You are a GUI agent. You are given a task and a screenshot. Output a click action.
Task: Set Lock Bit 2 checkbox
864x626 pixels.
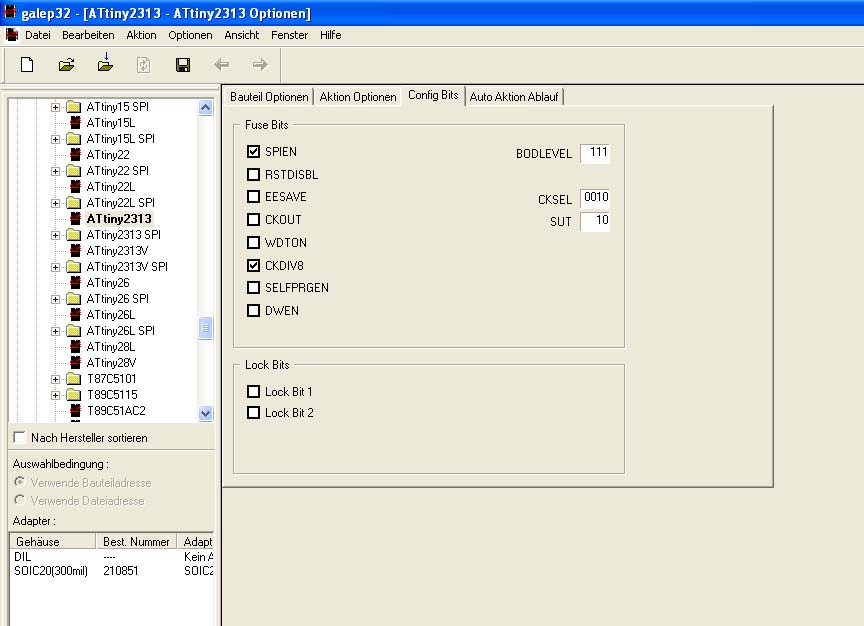click(x=253, y=412)
